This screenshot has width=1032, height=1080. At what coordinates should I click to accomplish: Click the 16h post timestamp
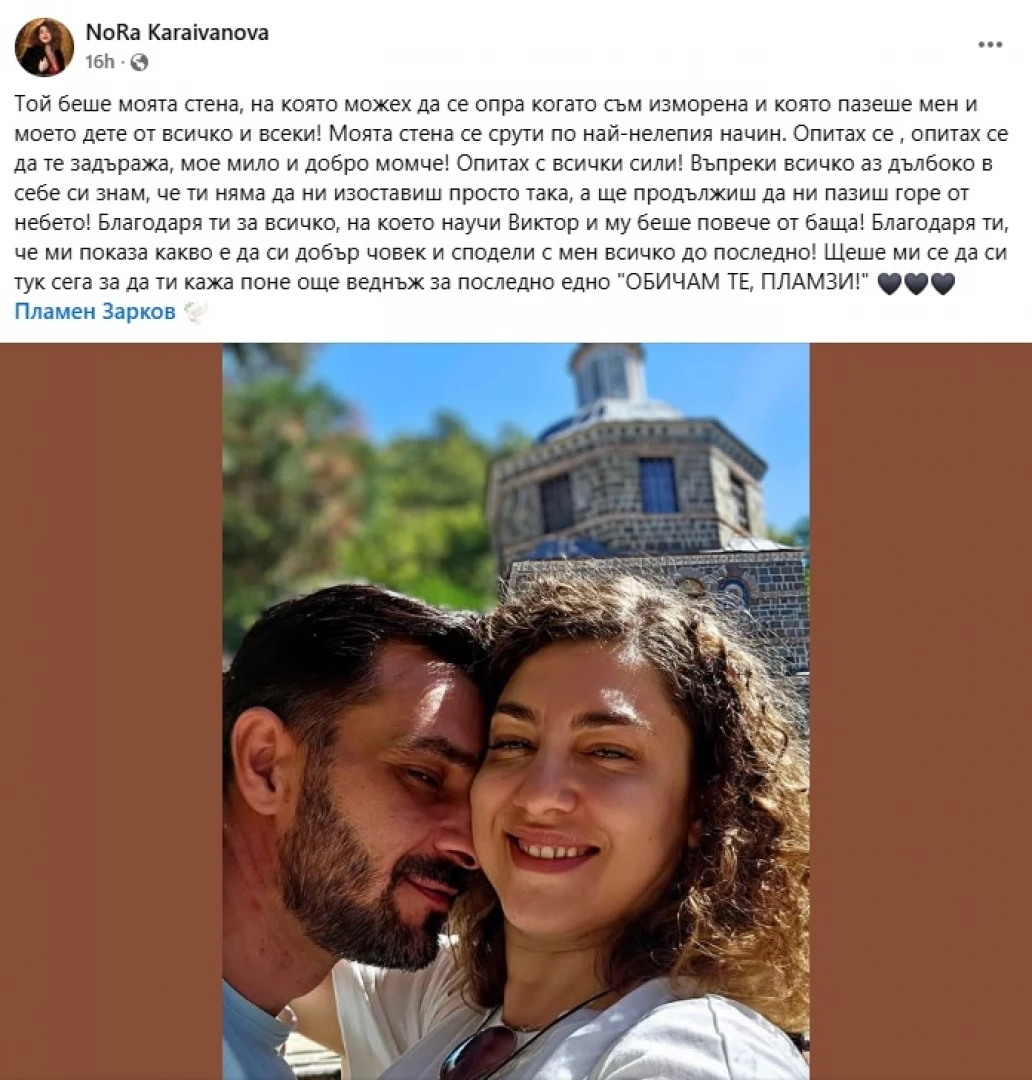(99, 62)
